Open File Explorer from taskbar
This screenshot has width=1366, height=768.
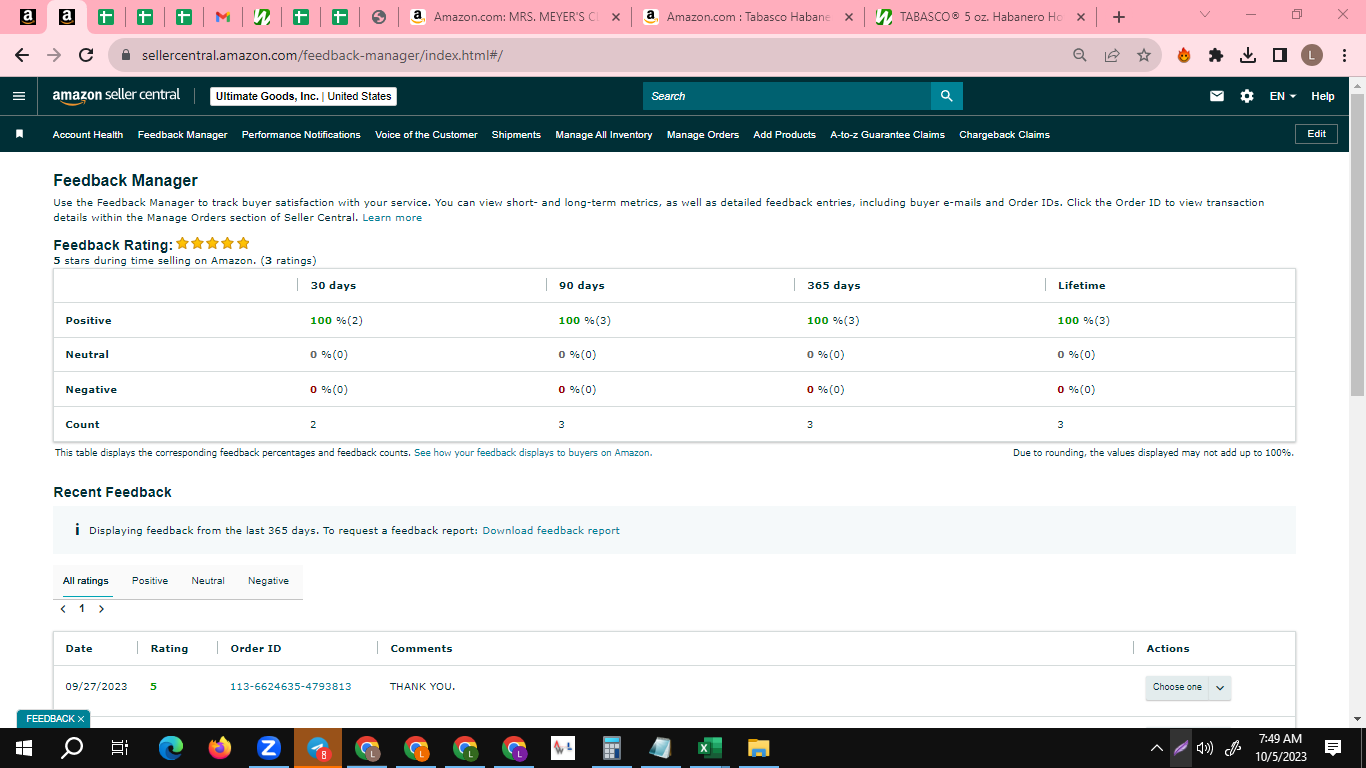pos(758,747)
